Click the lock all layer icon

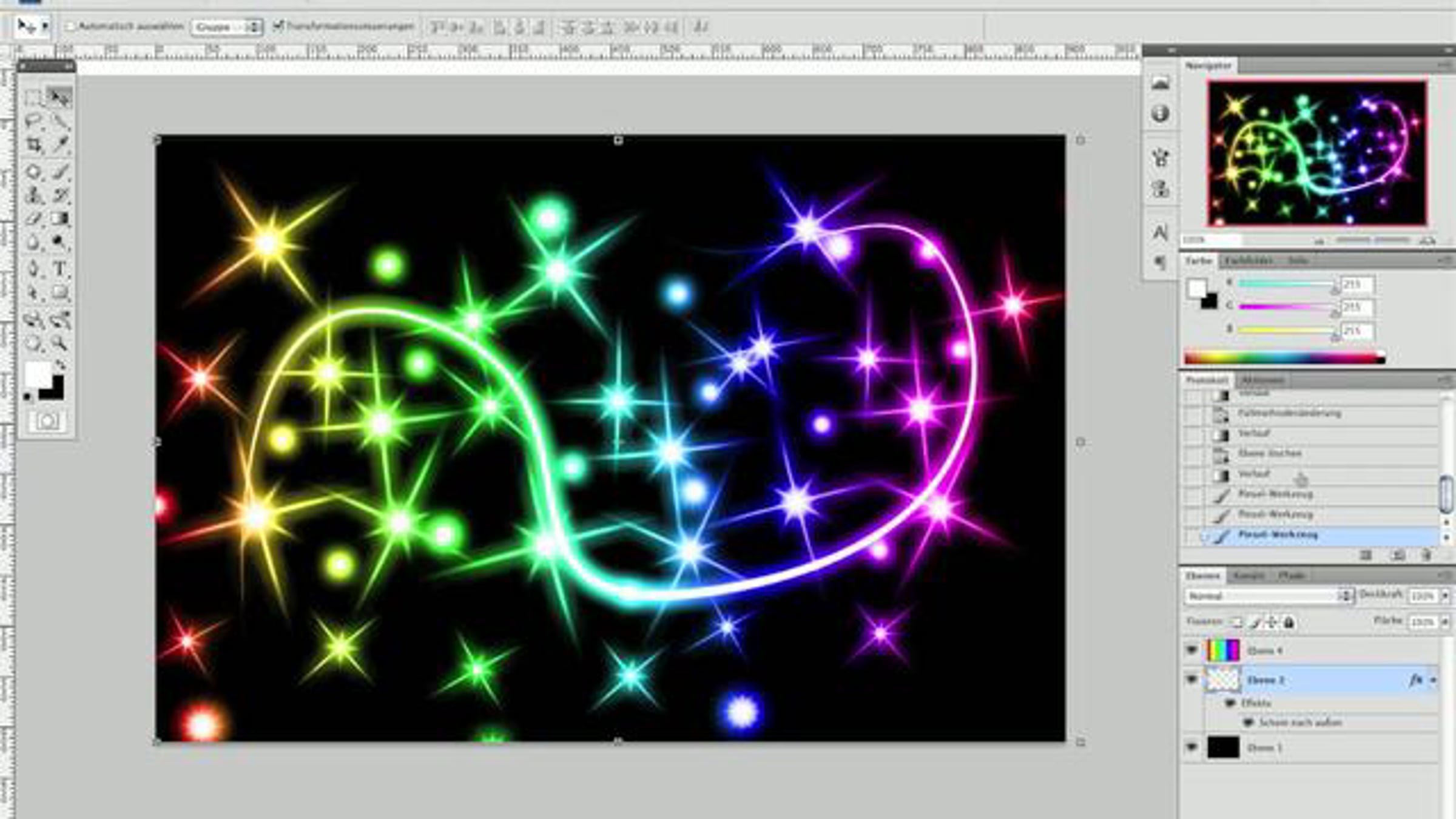pyautogui.click(x=1289, y=622)
